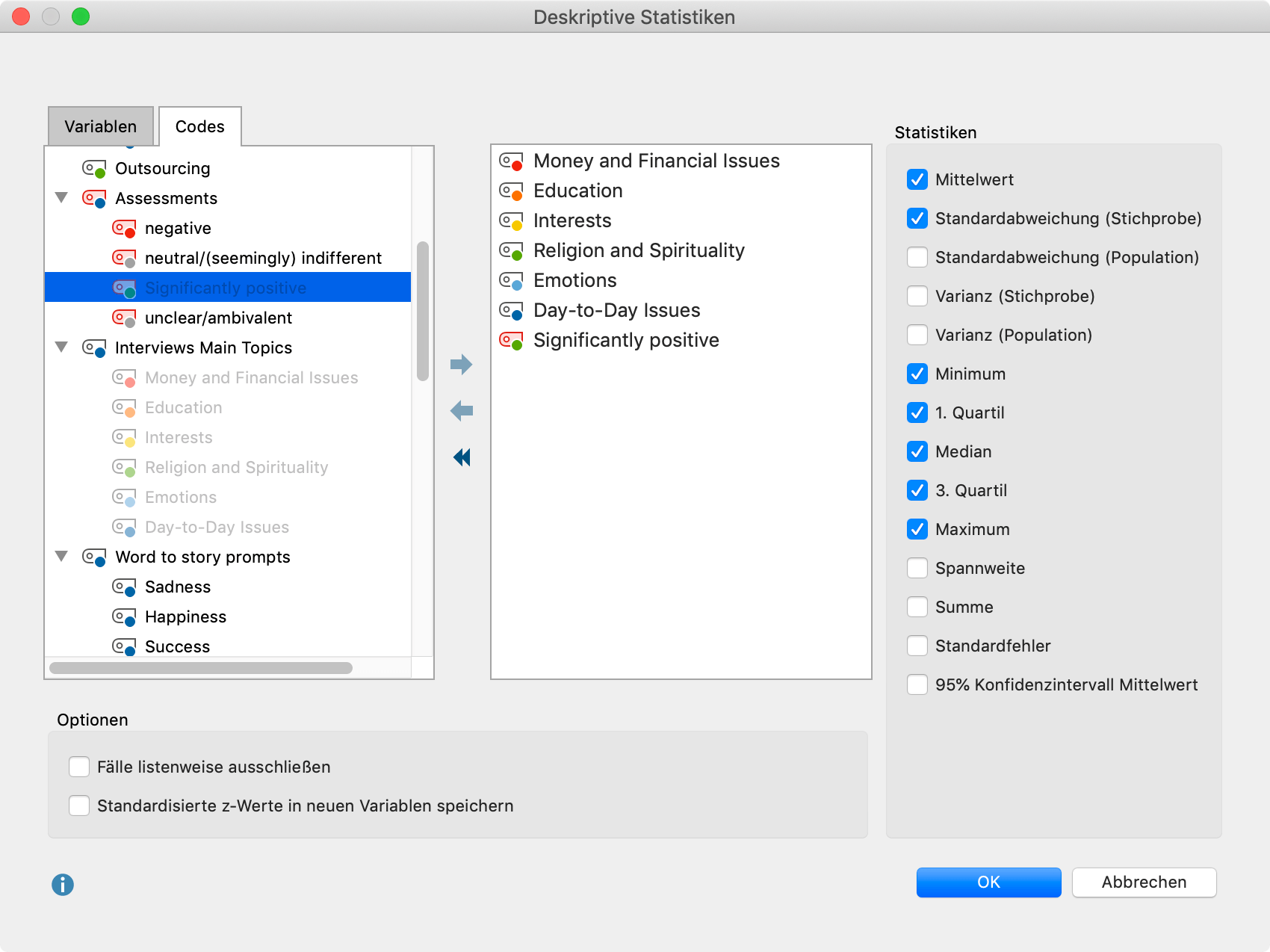The image size is (1270, 952).
Task: Select the Codes tab
Action: (200, 126)
